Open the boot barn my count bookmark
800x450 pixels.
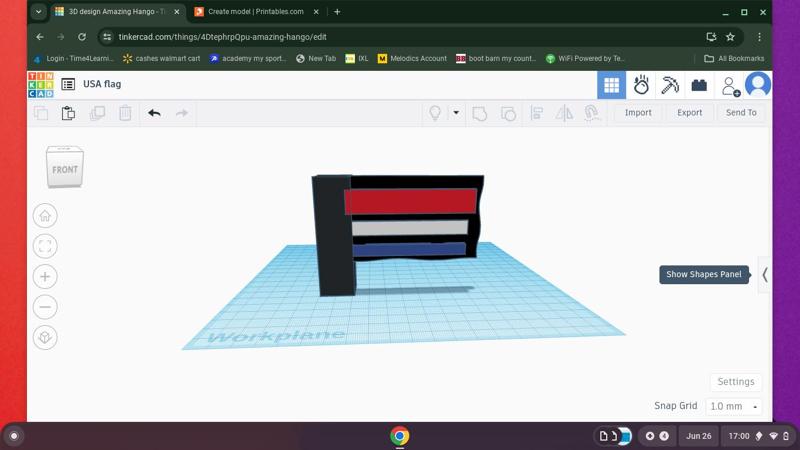[x=496, y=59]
